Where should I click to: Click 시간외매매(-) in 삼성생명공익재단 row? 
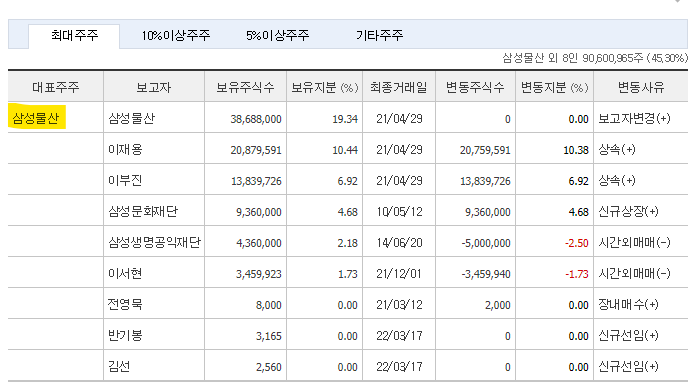(634, 242)
